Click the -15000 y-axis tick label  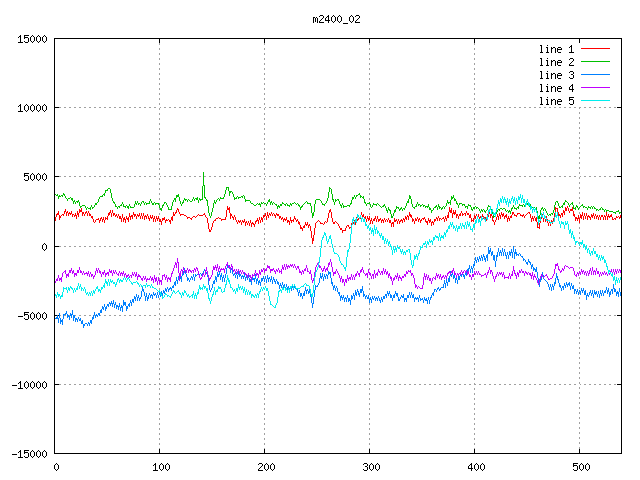(29, 453)
